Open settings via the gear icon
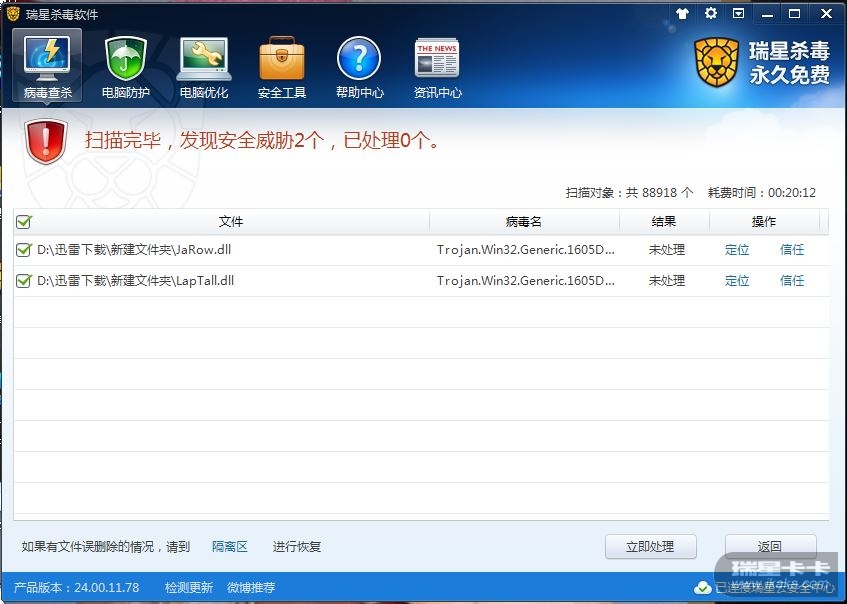The image size is (847, 604). [x=711, y=13]
